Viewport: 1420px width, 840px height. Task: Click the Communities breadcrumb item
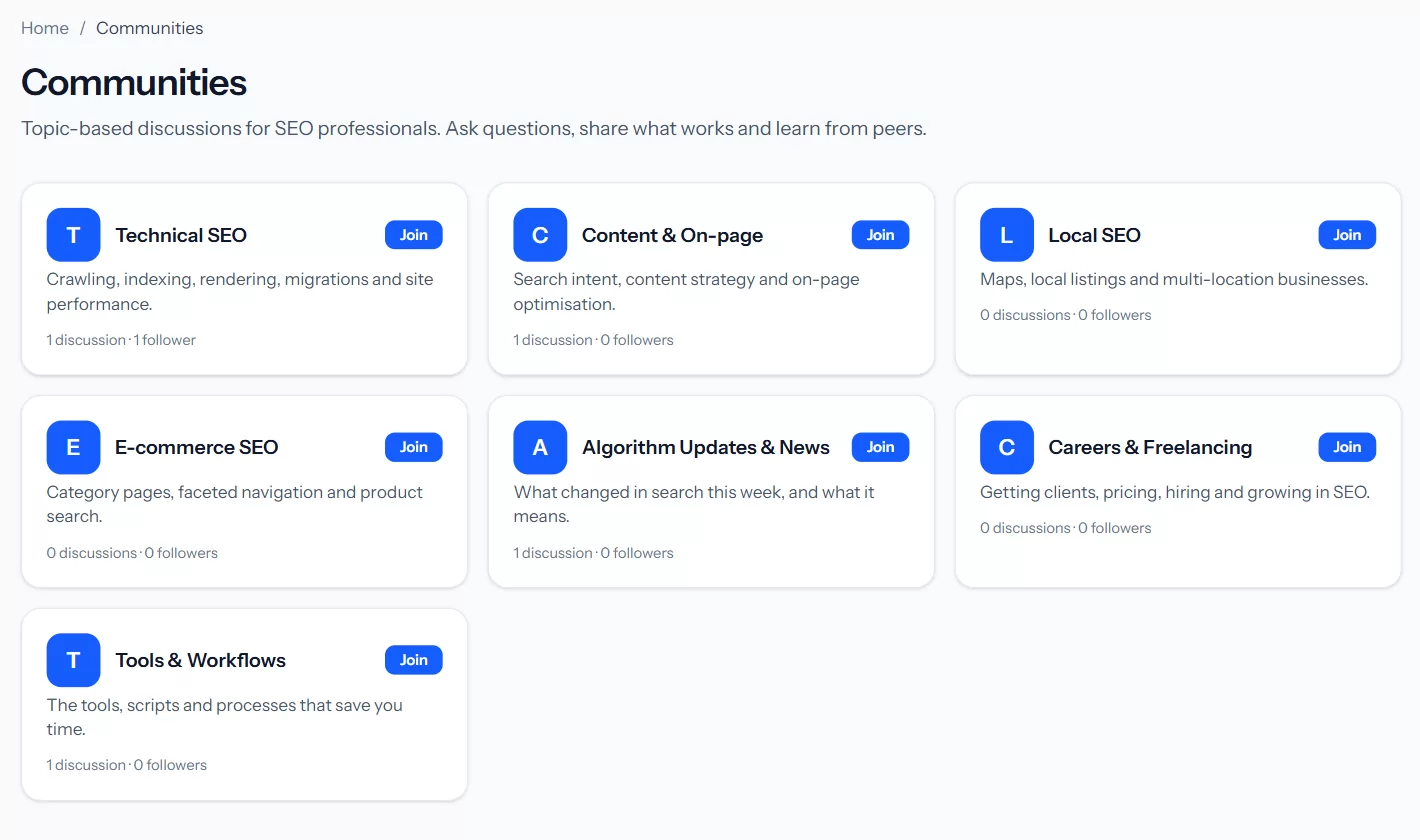click(150, 28)
